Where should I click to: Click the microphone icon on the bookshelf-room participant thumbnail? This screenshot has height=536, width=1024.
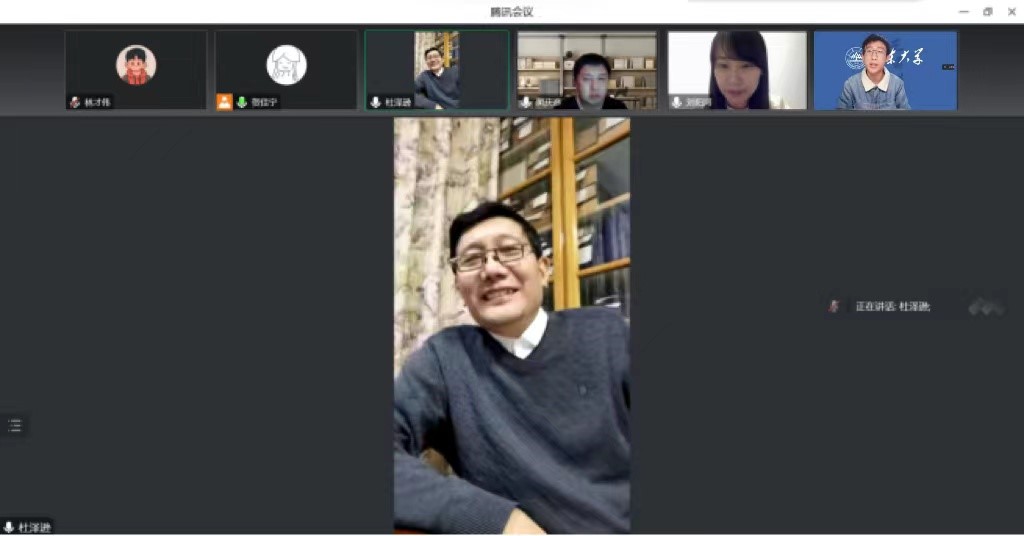(526, 102)
